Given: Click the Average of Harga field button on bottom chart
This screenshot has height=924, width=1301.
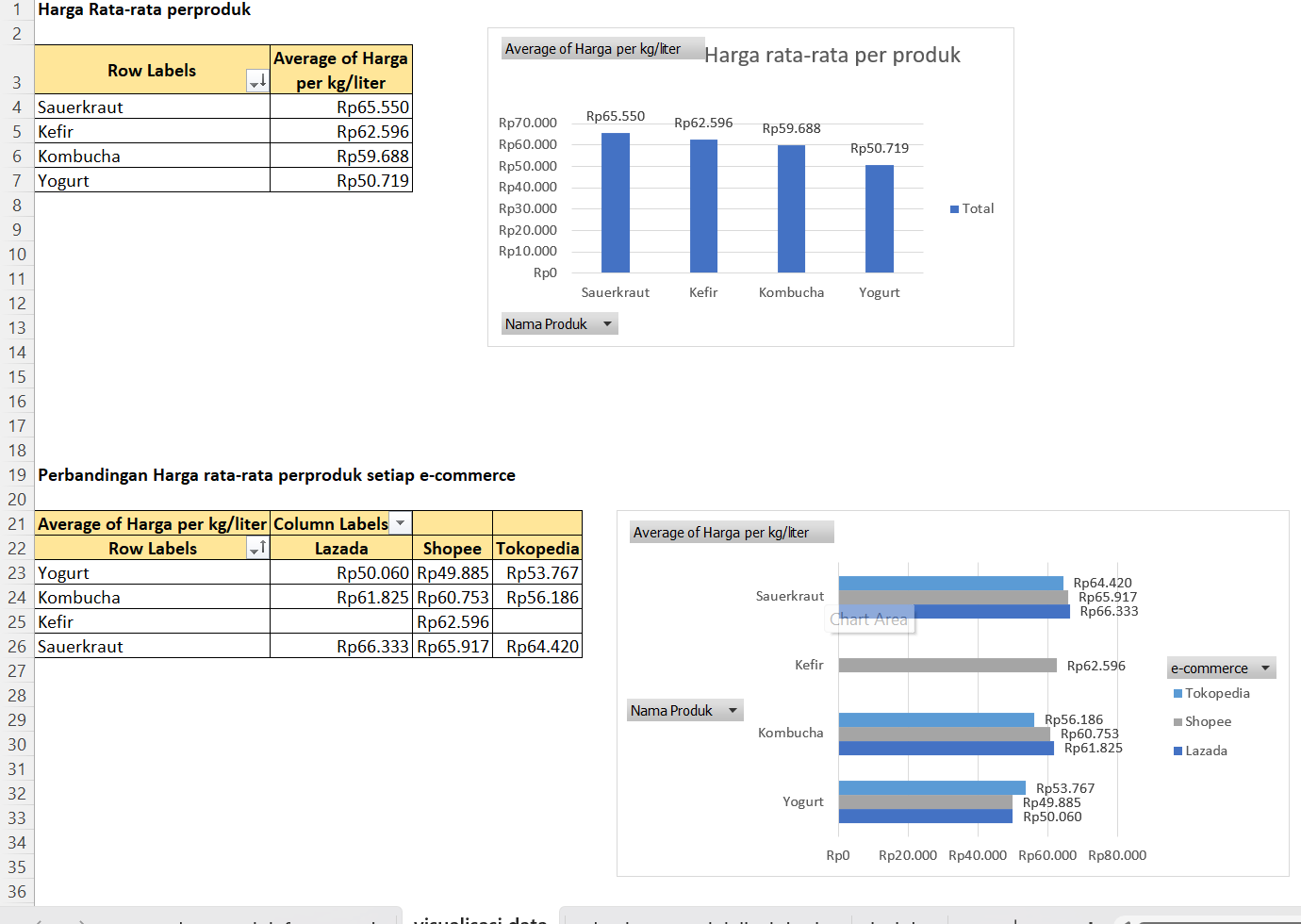Looking at the screenshot, I should coord(731,532).
